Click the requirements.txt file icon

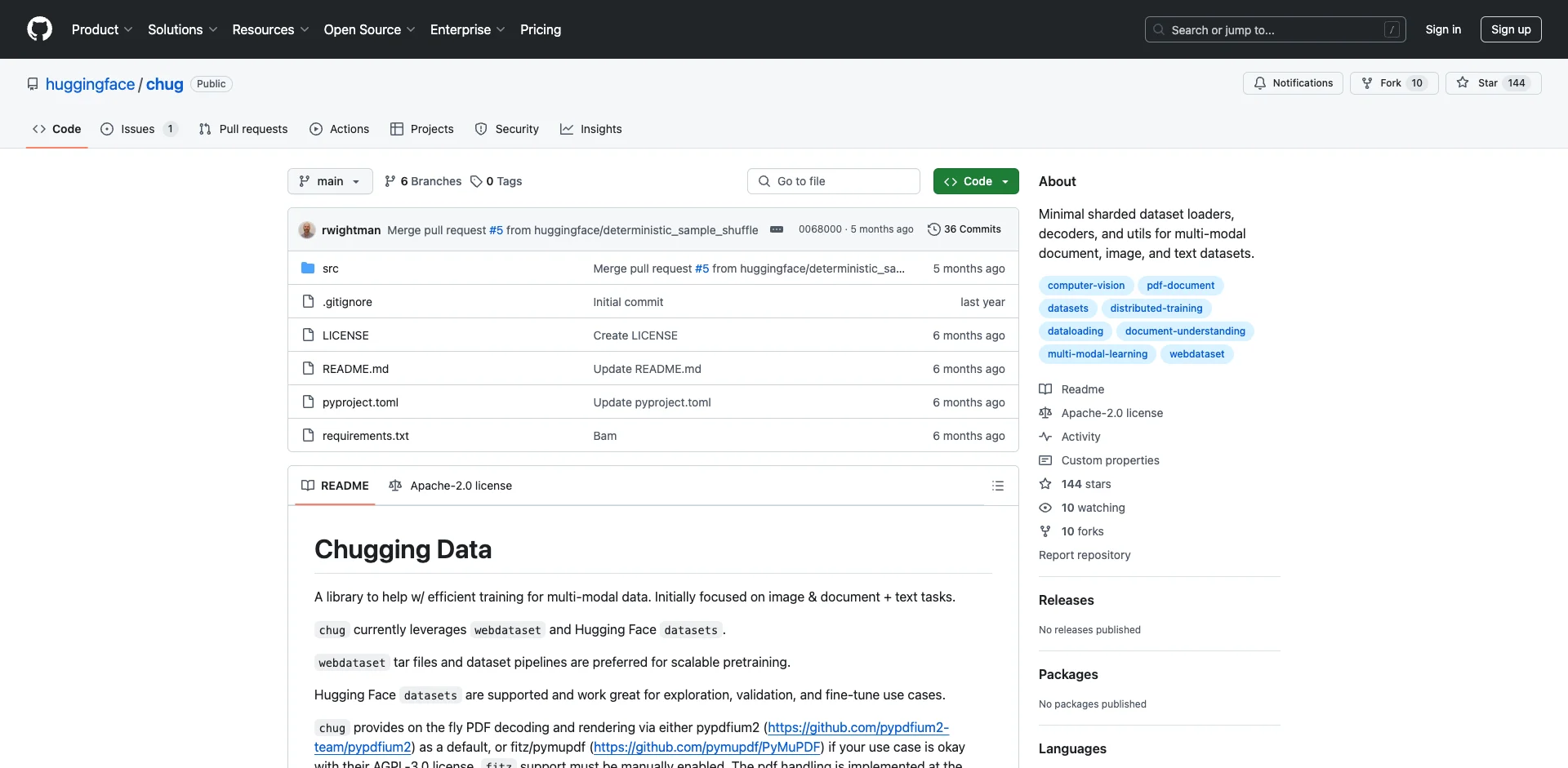point(308,436)
